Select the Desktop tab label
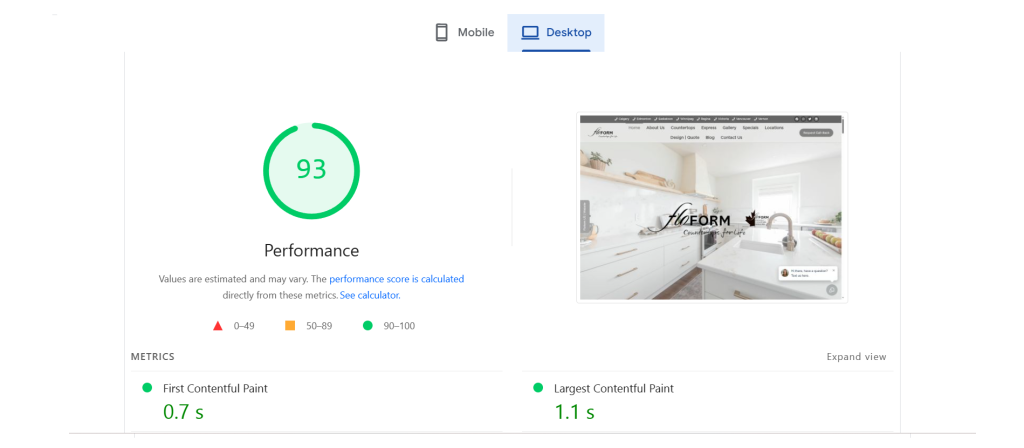 568,33
